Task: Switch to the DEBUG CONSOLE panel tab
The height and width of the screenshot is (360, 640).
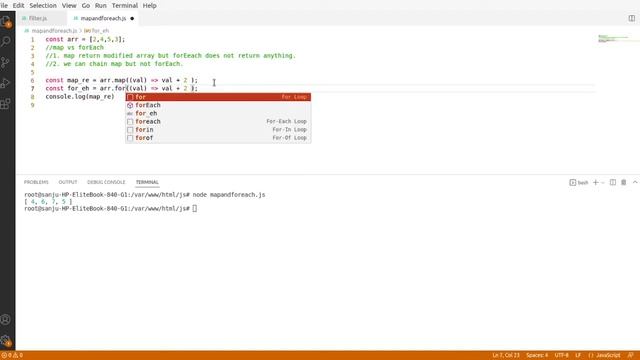Action: [x=106, y=182]
